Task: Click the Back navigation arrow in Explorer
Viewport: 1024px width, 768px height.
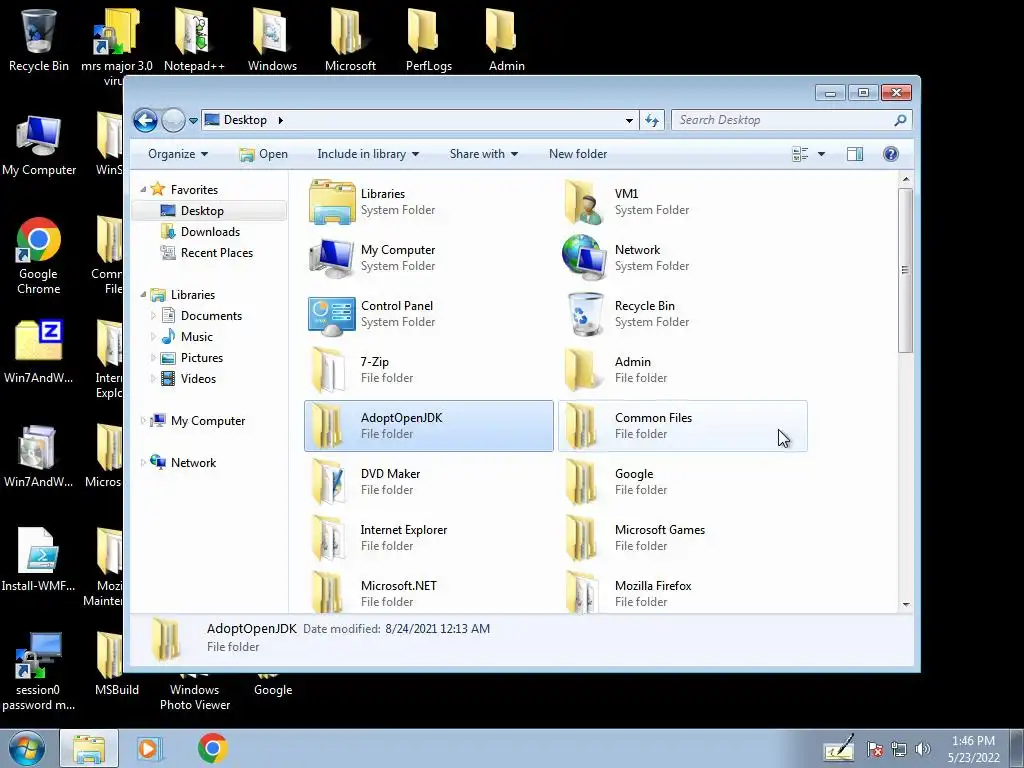Action: [x=145, y=120]
